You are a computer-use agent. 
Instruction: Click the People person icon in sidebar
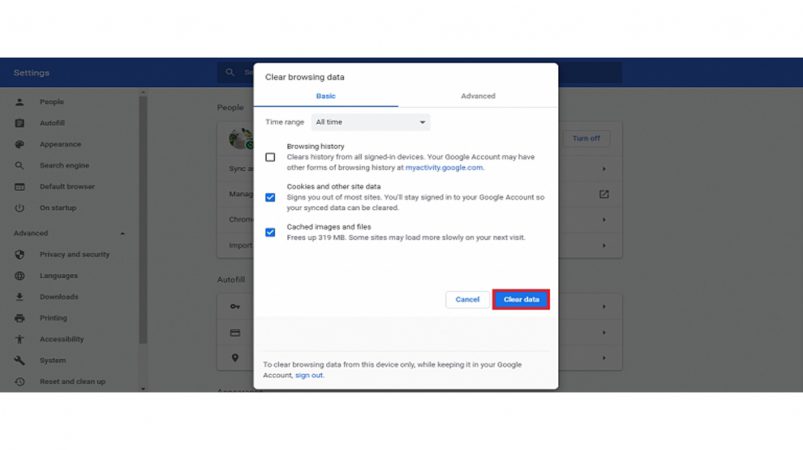pos(19,102)
